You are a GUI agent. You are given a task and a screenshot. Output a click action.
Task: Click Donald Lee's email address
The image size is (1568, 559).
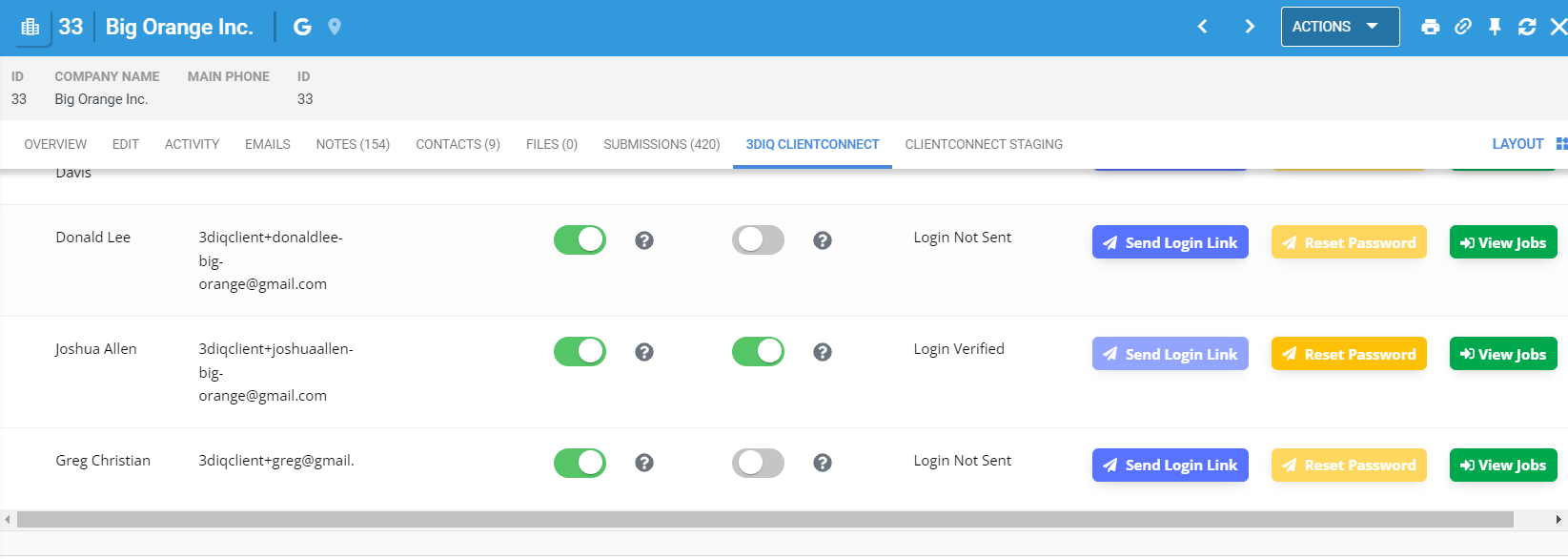pyautogui.click(x=271, y=260)
